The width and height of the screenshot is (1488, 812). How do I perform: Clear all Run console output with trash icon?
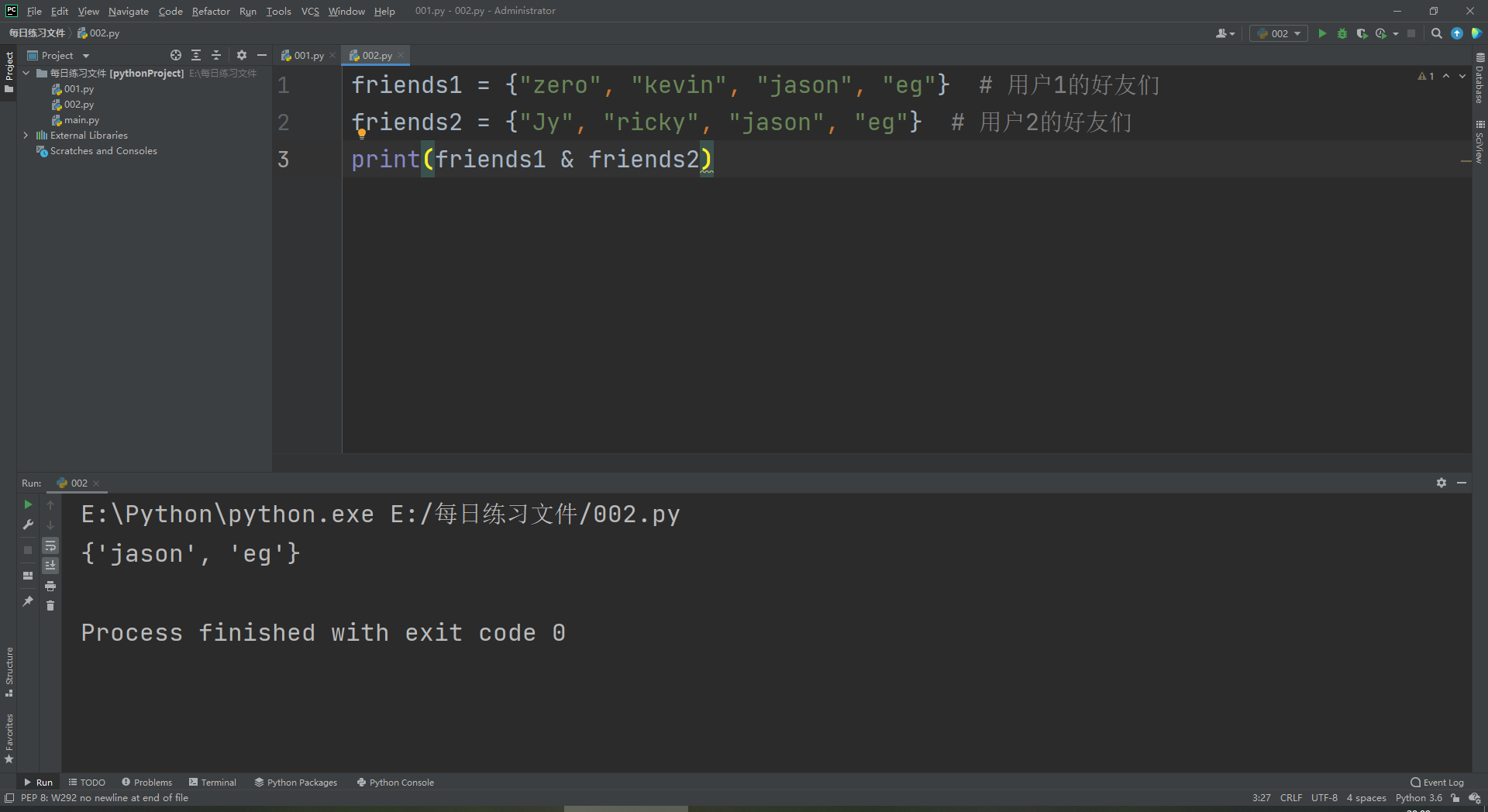tap(50, 605)
